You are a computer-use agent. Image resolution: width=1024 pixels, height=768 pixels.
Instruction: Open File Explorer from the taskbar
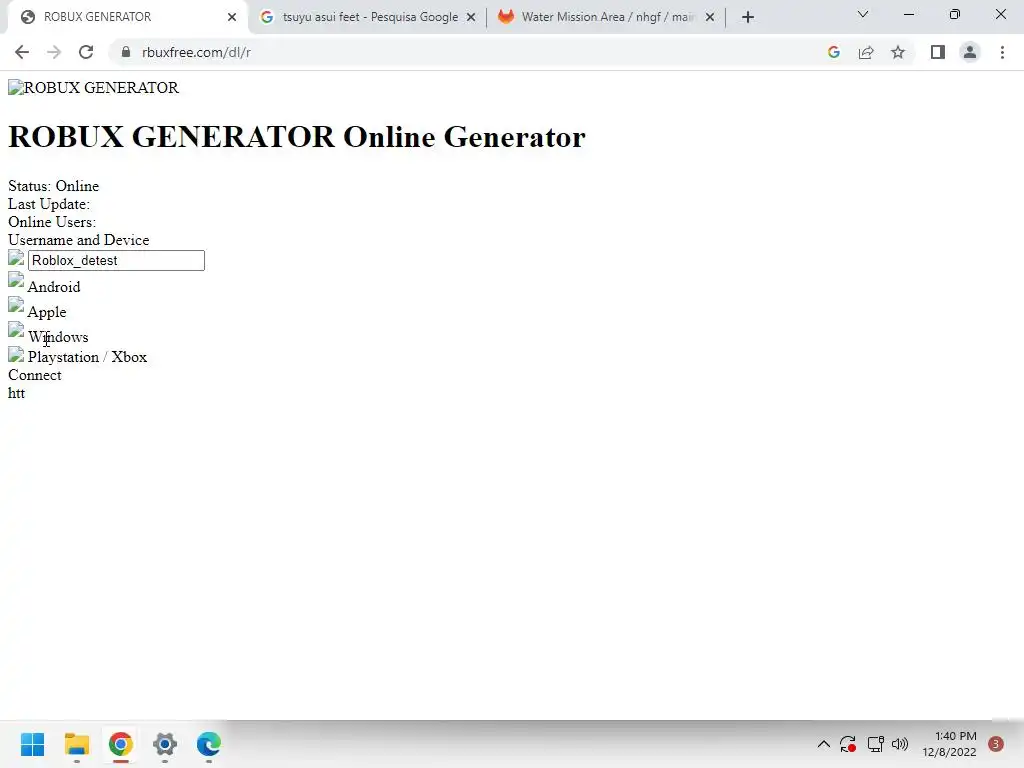[x=76, y=744]
